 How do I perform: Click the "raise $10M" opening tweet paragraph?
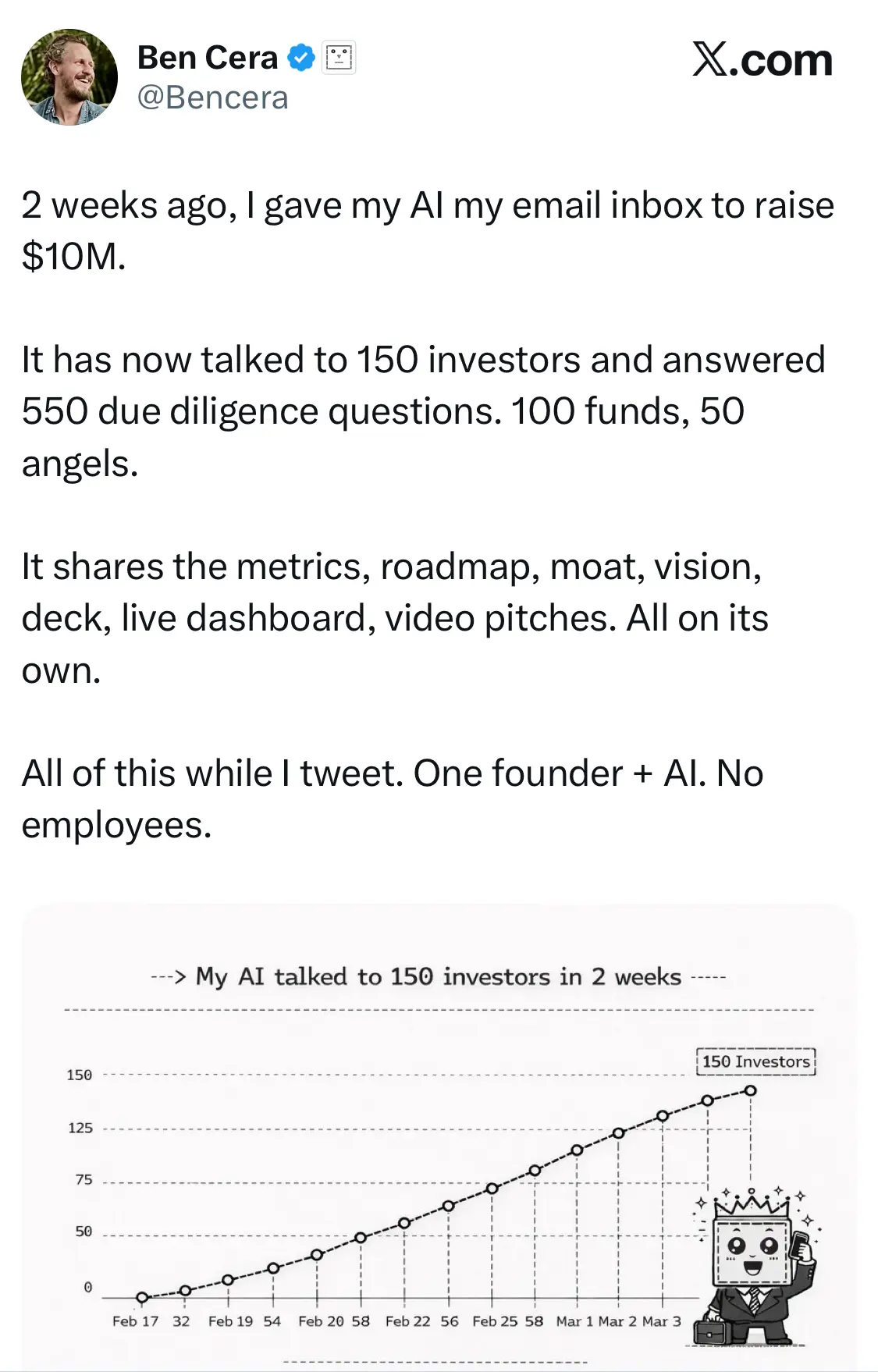(428, 230)
